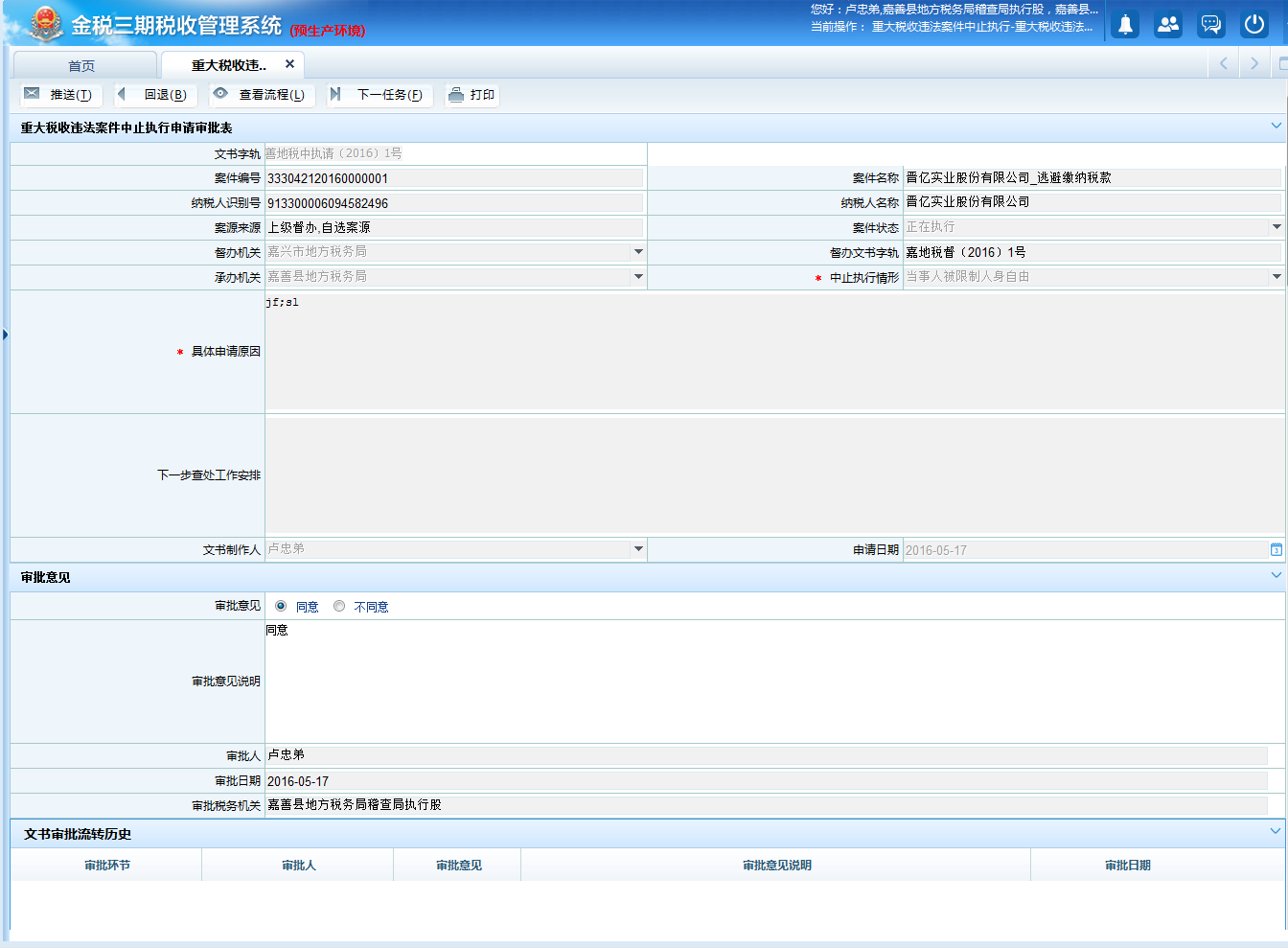This screenshot has height=948, width=1288.
Task: Click the 纳税人识别号 field
Action: 454,203
